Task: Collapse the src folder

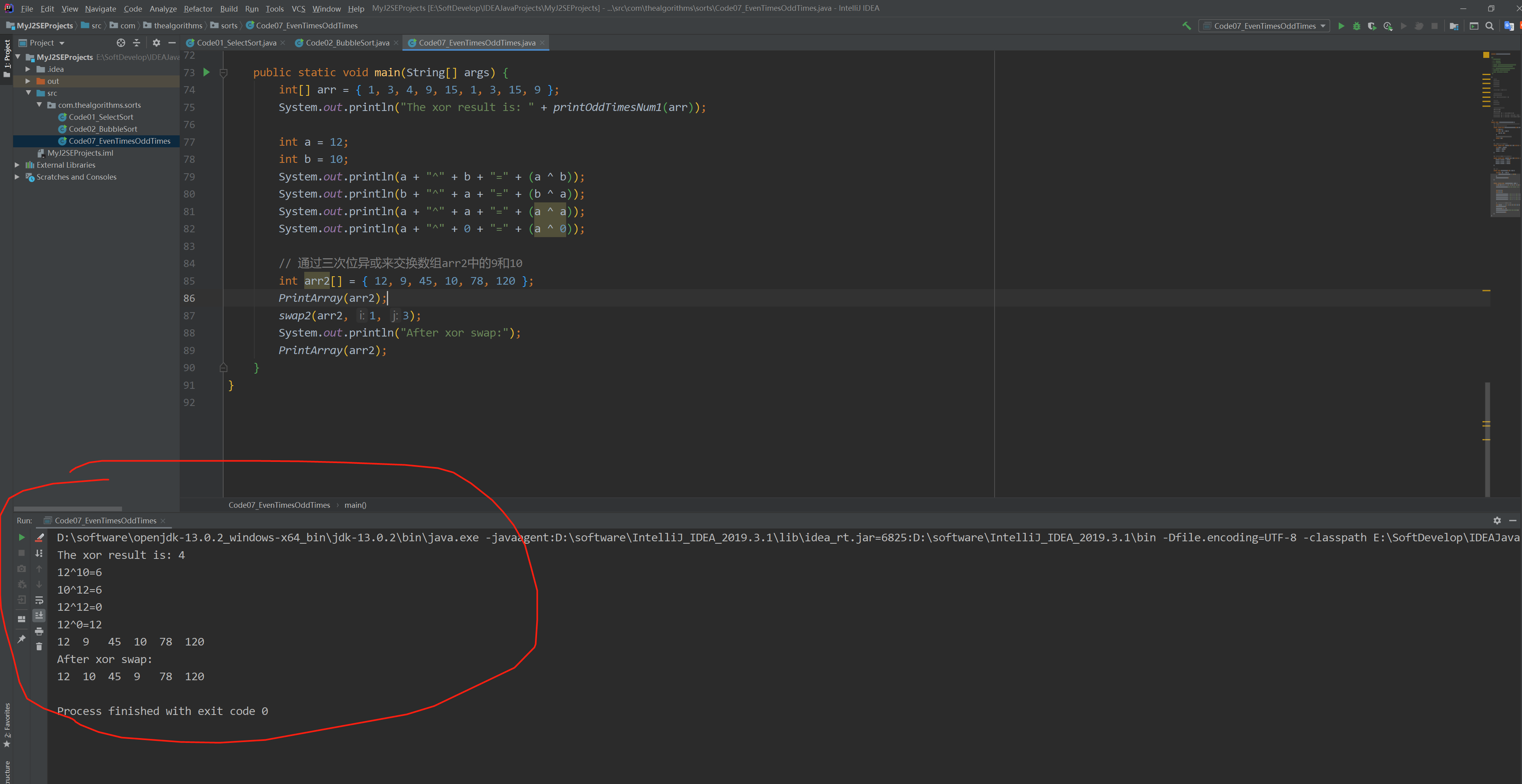Action: [x=28, y=93]
